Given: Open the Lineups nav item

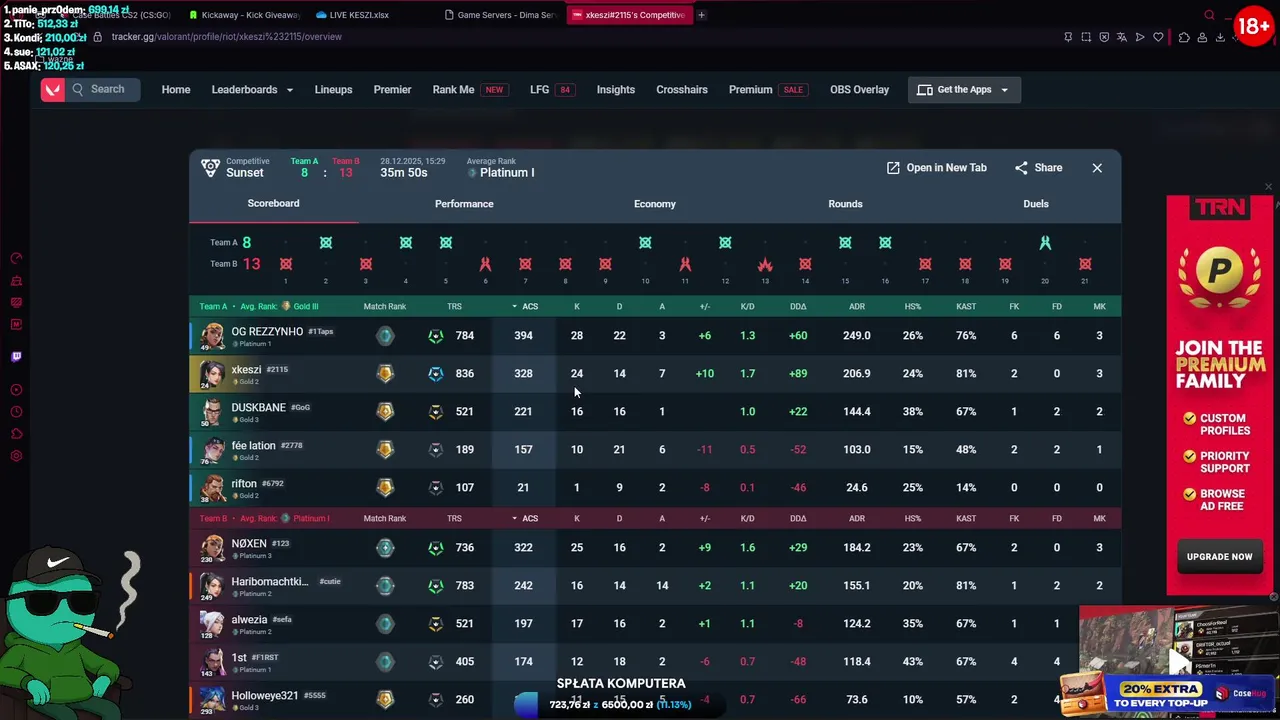Looking at the screenshot, I should [x=333, y=90].
